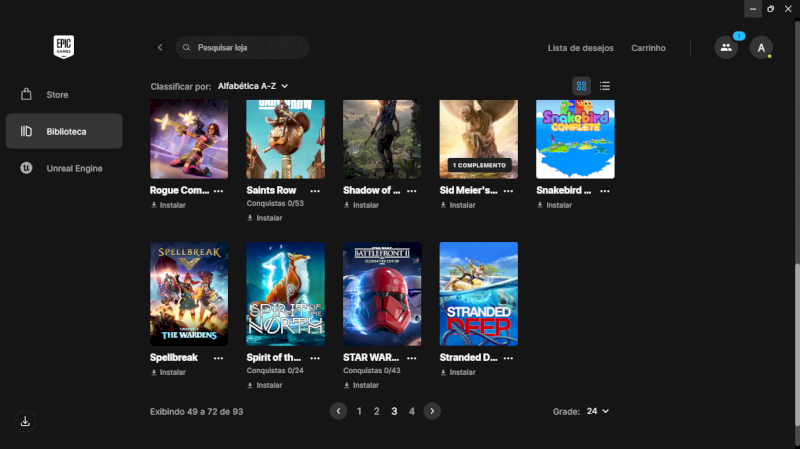Open Stranded Deep cover art
Screen dimensions: 800x449
(x=479, y=294)
